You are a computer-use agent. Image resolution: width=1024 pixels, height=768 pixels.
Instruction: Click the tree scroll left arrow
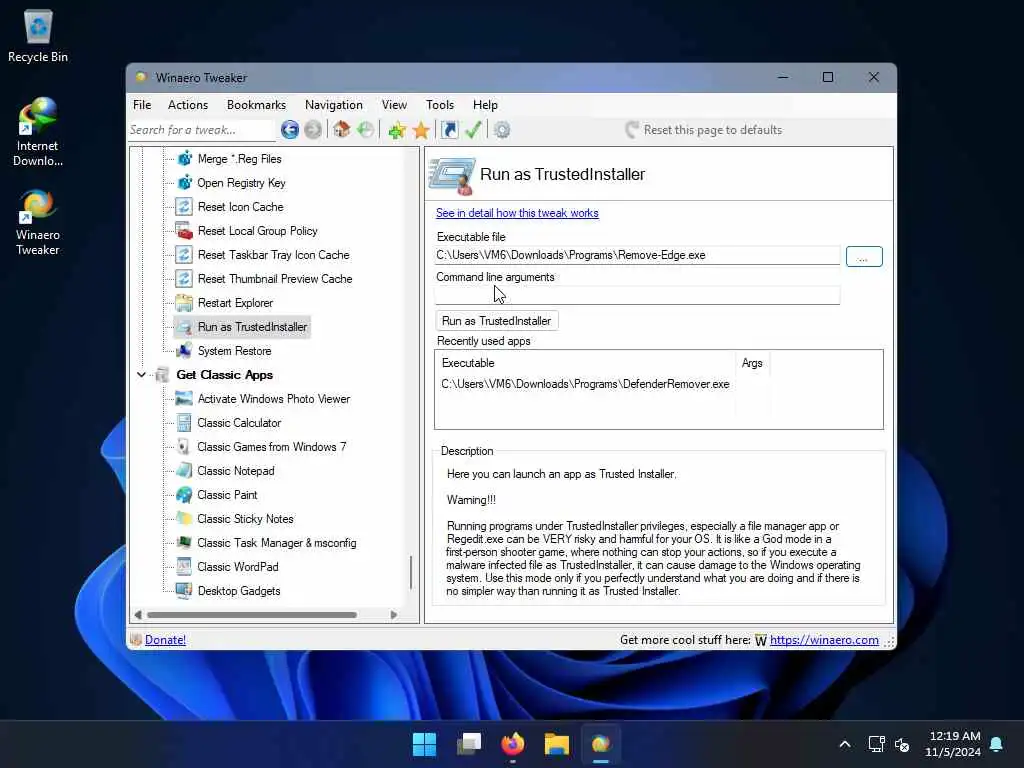pos(138,615)
